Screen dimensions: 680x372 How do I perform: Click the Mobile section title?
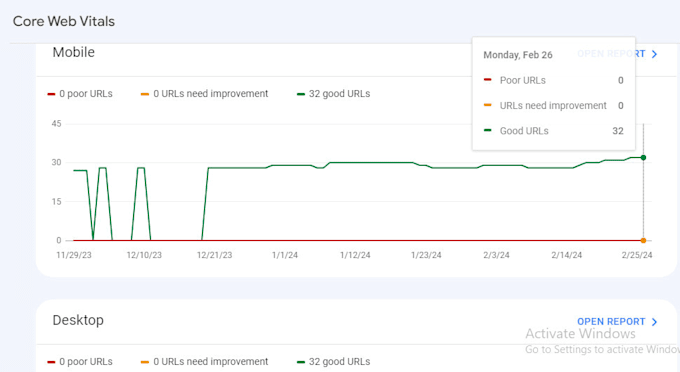74,52
